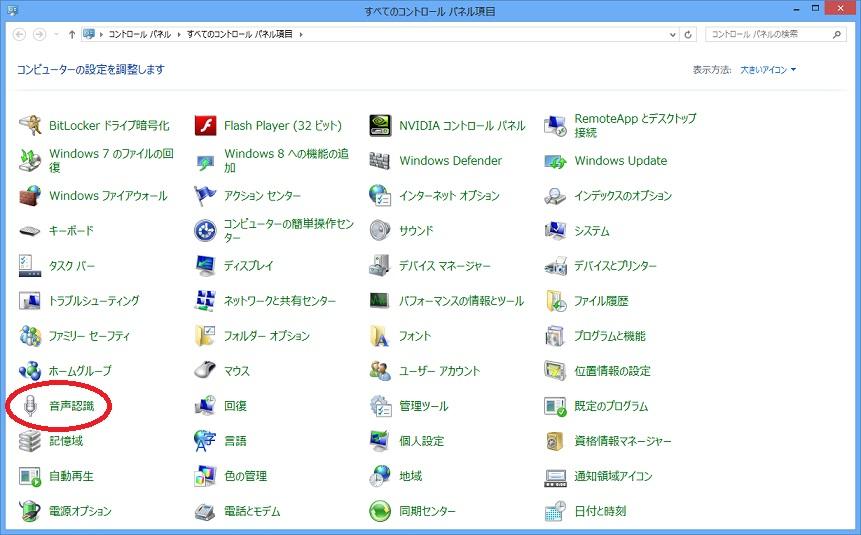Click the システム computer icon
The height and width of the screenshot is (535, 861).
click(x=555, y=231)
